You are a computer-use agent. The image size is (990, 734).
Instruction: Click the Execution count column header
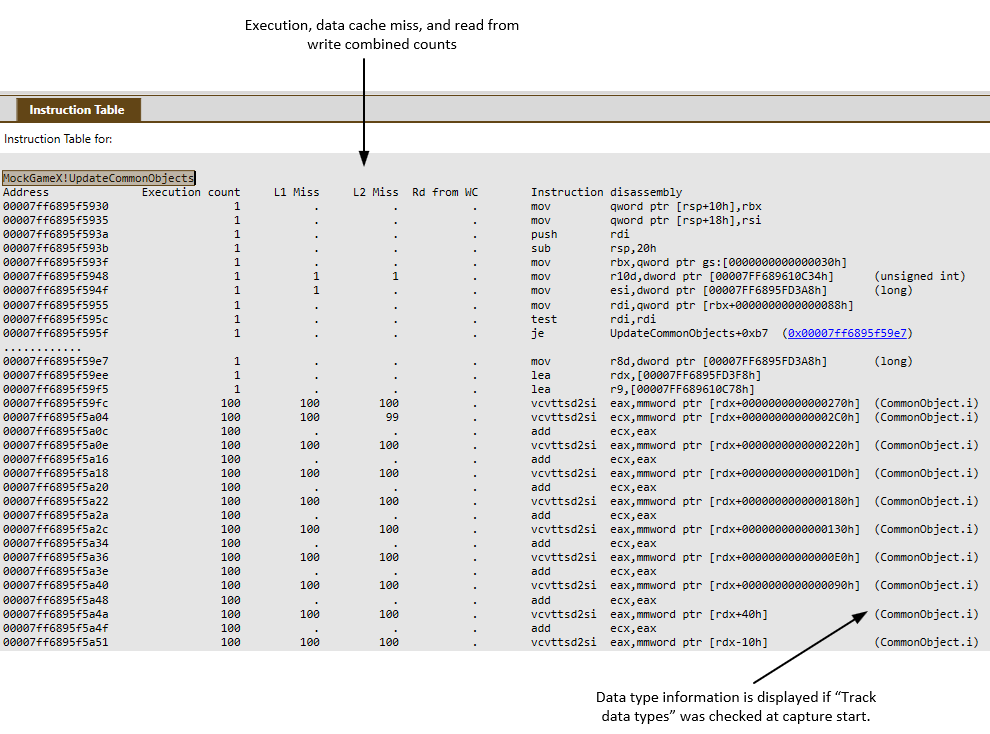[191, 192]
